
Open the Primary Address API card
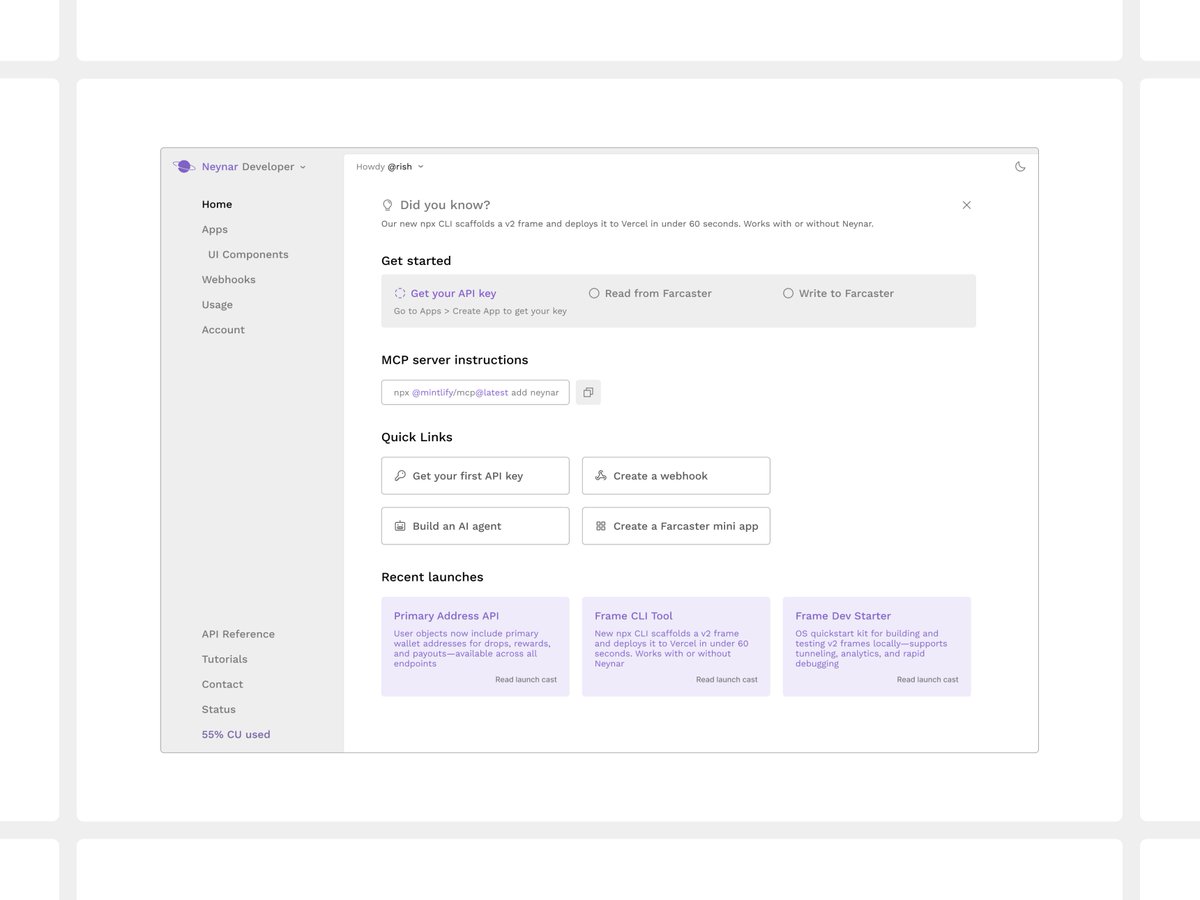click(475, 647)
